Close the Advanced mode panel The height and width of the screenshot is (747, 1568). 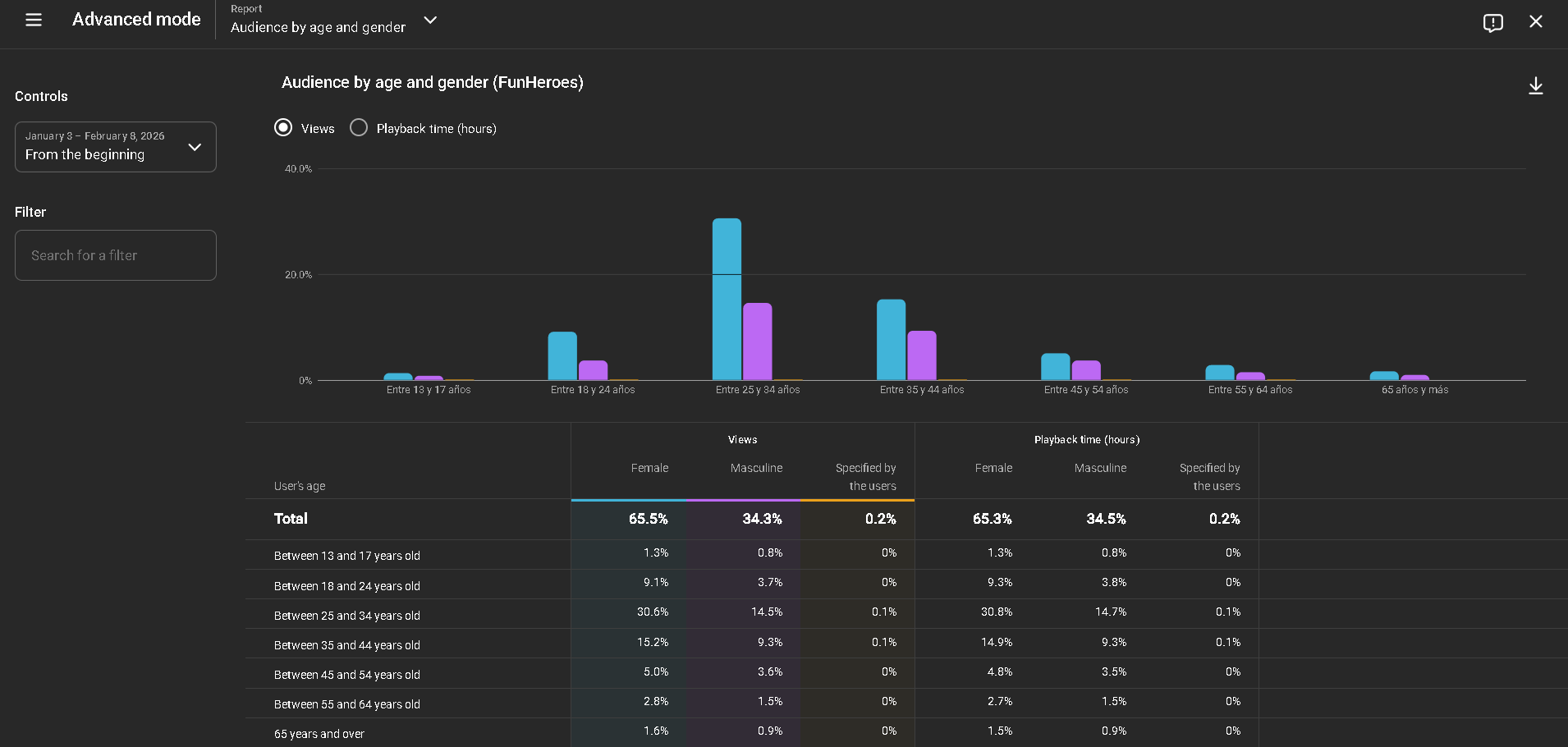pyautogui.click(x=1535, y=21)
